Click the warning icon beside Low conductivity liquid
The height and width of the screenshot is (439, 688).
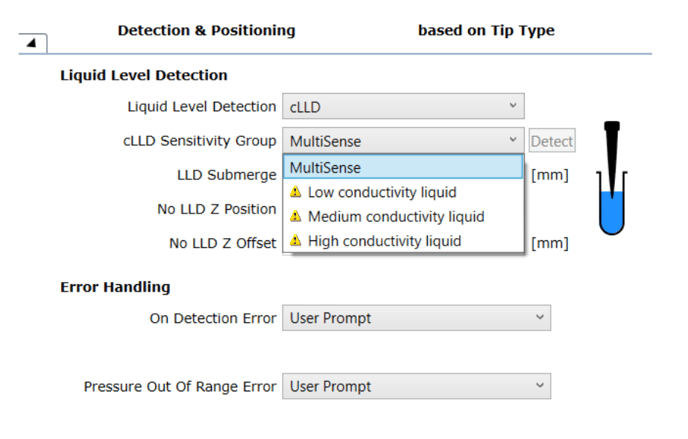296,192
